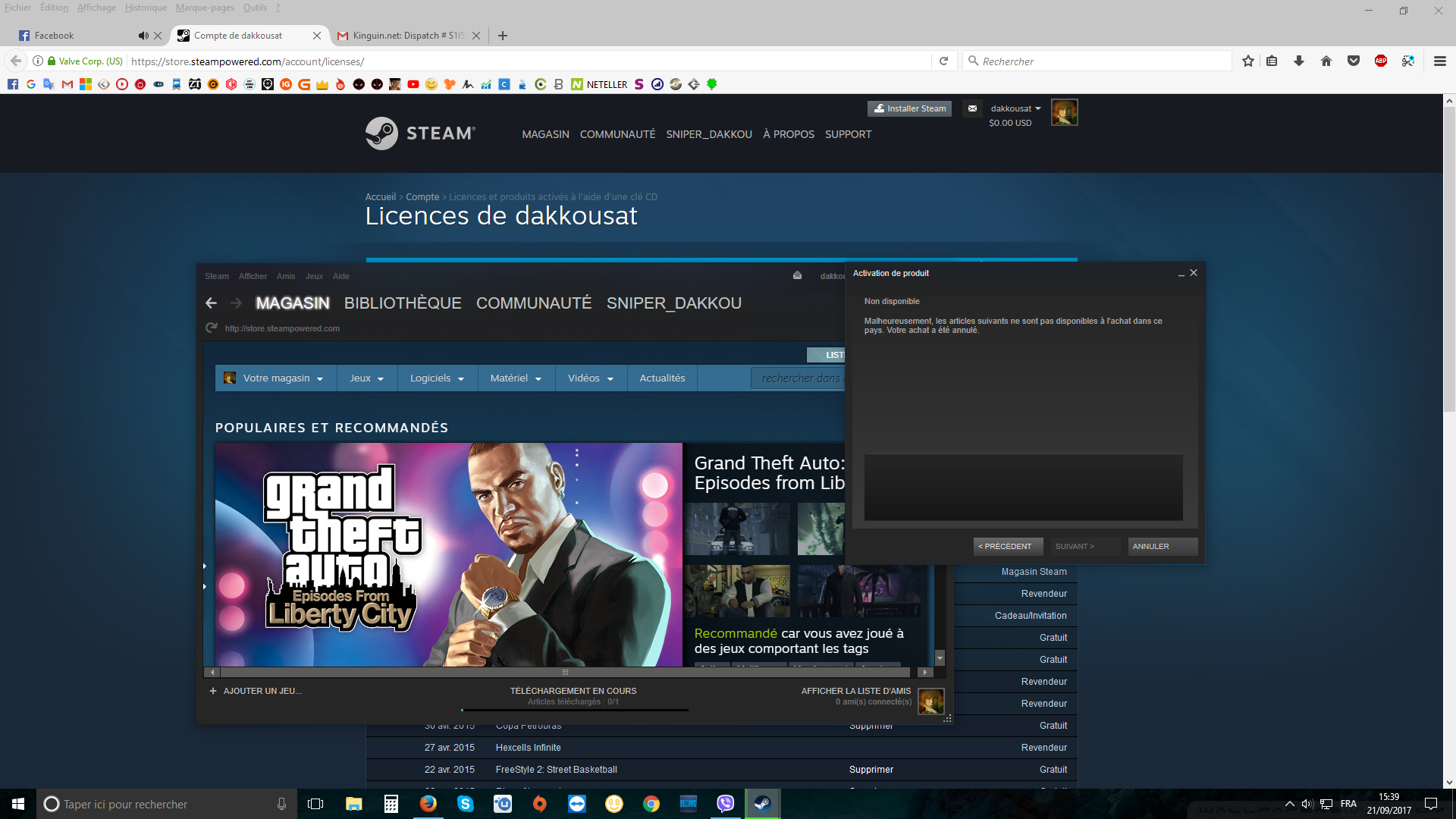The image size is (1456, 819).
Task: Click the friends avatar in Steam client
Action: point(930,701)
